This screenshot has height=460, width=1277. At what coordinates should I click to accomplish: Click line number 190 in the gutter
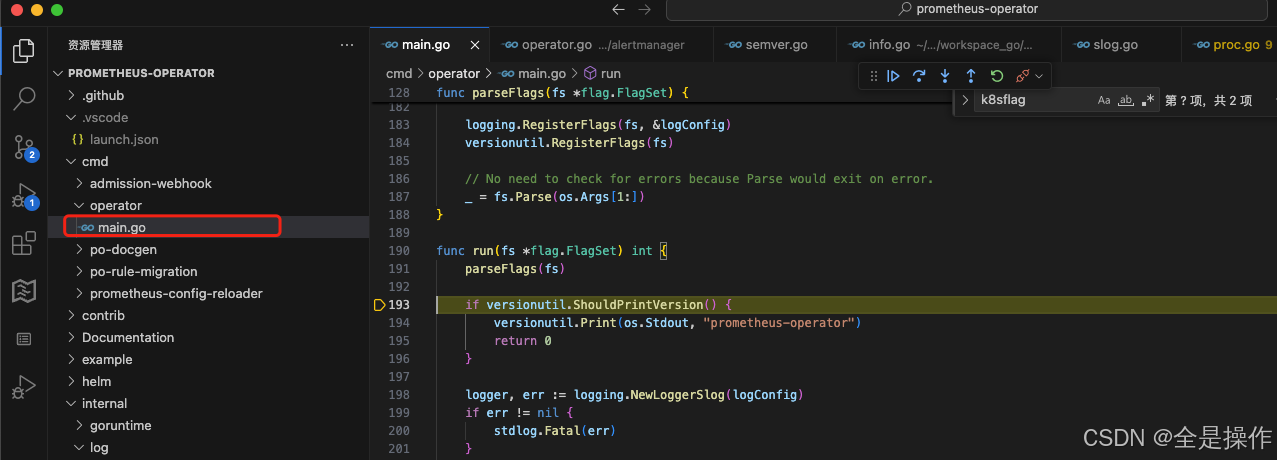[x=399, y=250]
